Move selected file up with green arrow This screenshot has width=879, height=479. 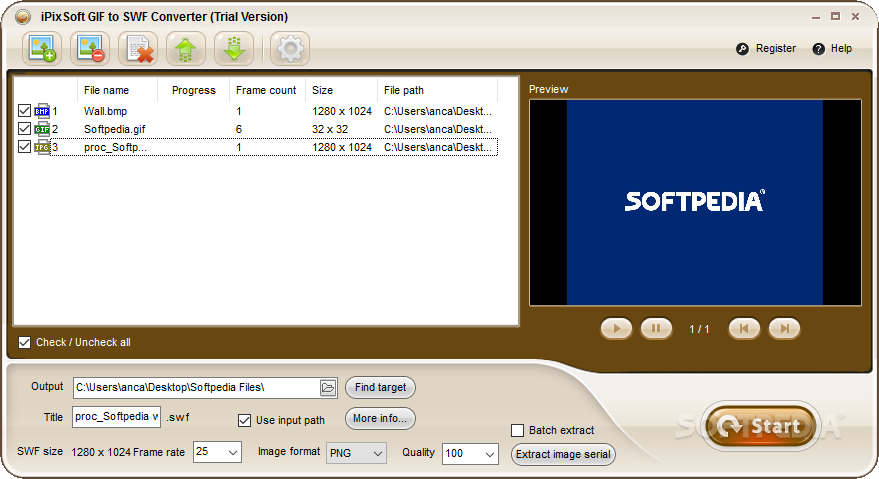pos(186,49)
